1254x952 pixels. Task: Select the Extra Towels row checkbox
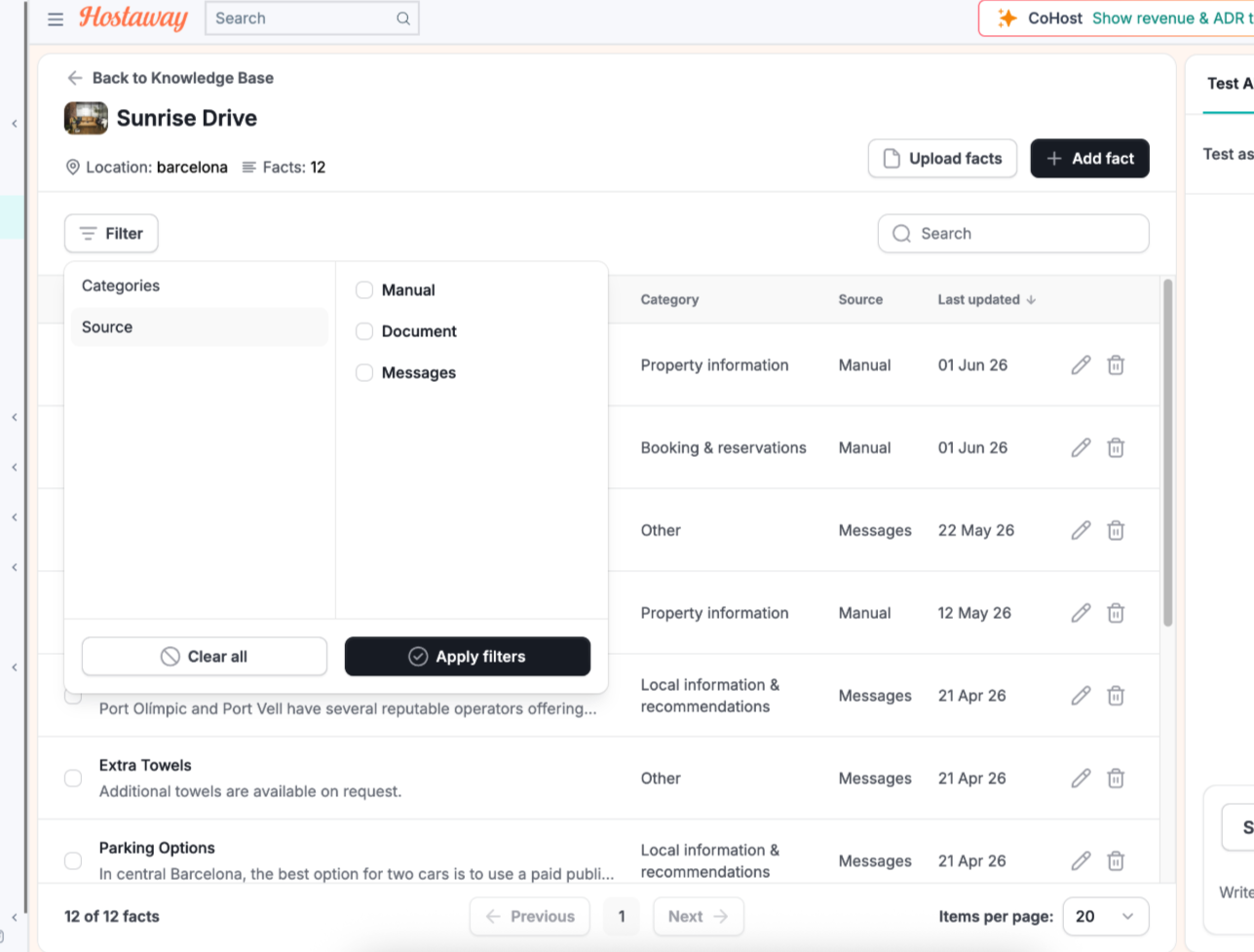[73, 779]
